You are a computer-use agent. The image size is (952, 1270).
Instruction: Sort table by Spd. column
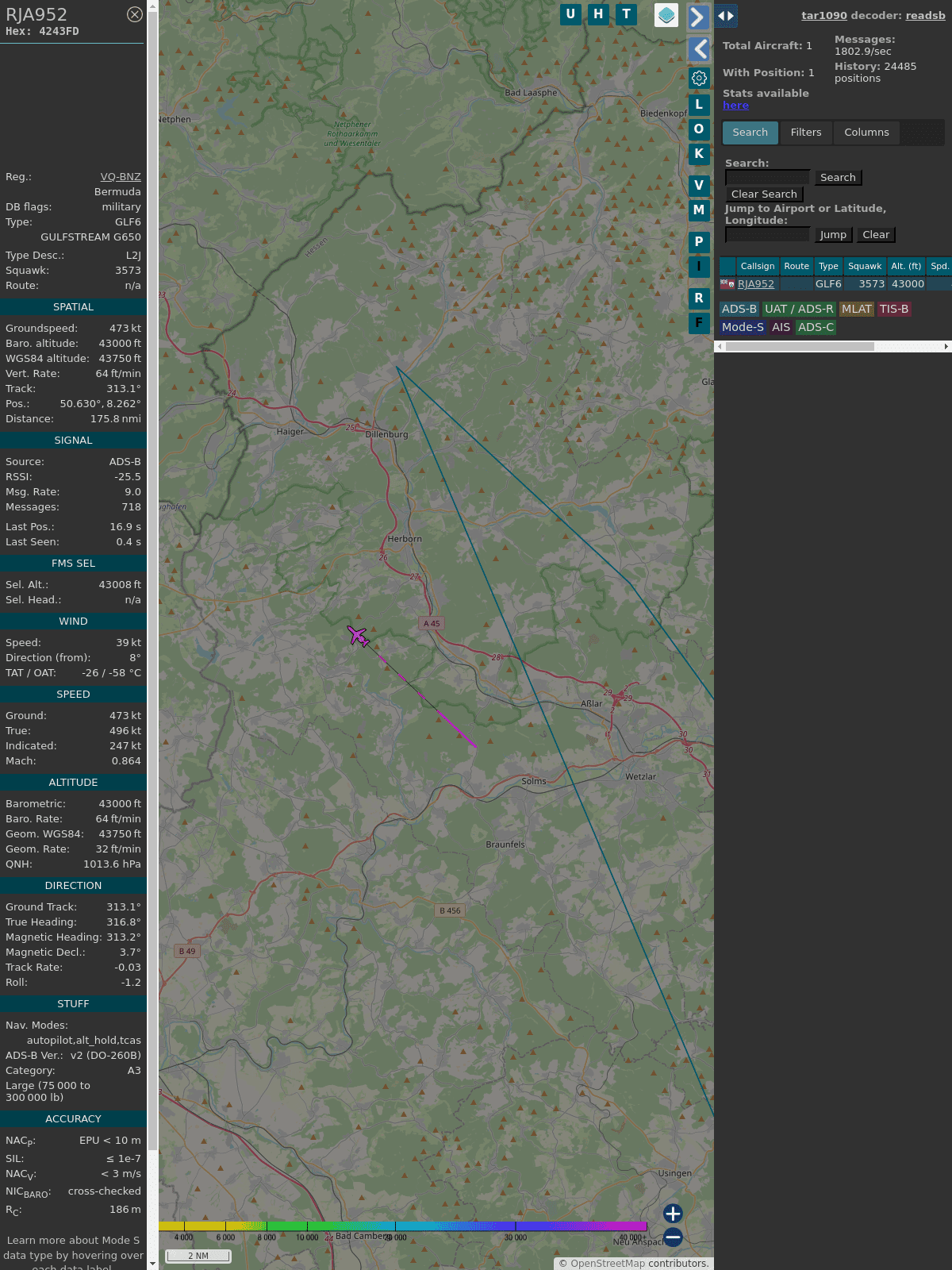[939, 266]
